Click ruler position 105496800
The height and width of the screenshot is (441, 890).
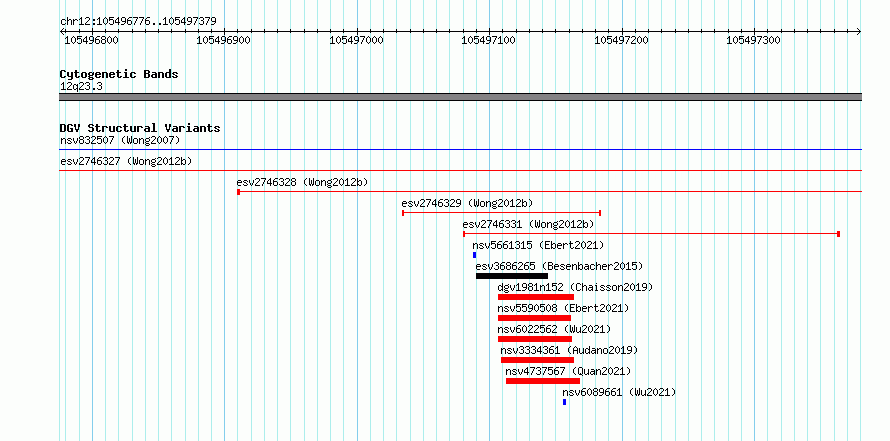91,40
